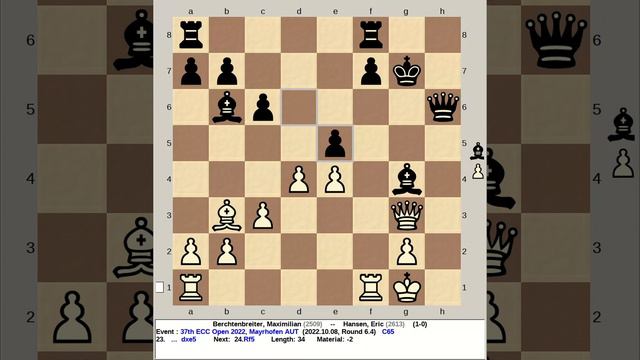640x360 pixels.
Task: Click Black's rating (2613)
Action: pos(395,324)
